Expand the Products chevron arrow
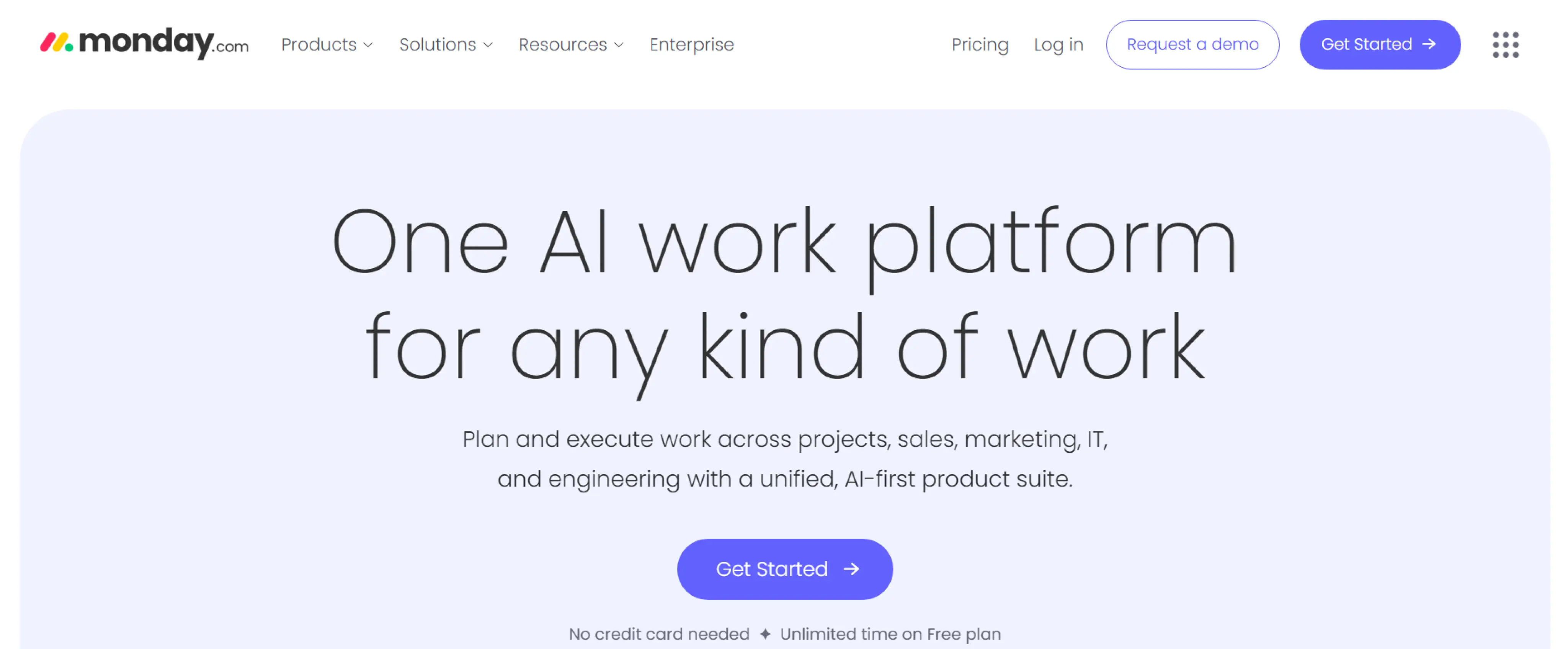 (368, 45)
